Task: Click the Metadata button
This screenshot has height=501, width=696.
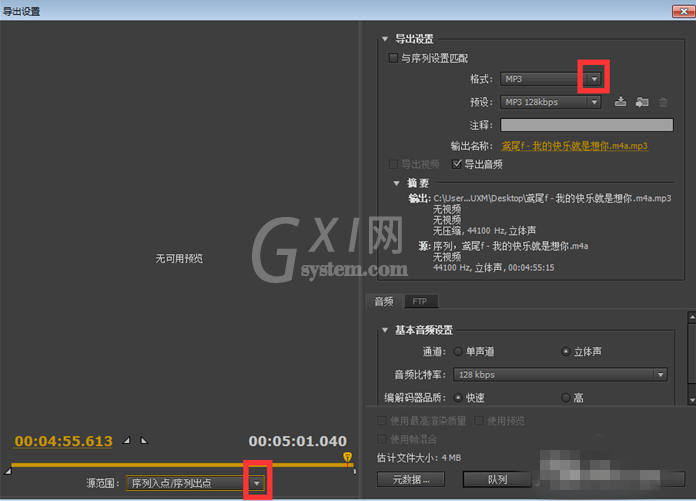Action: [x=411, y=479]
